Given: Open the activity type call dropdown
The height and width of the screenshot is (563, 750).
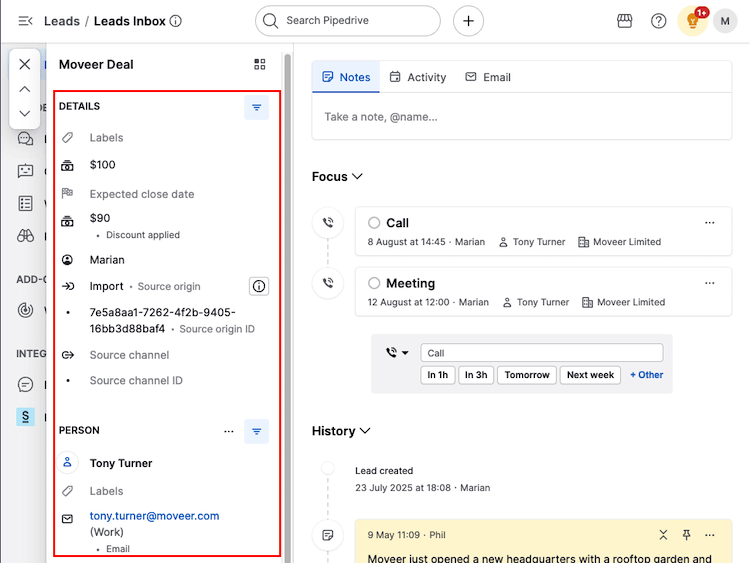Looking at the screenshot, I should pos(397,353).
